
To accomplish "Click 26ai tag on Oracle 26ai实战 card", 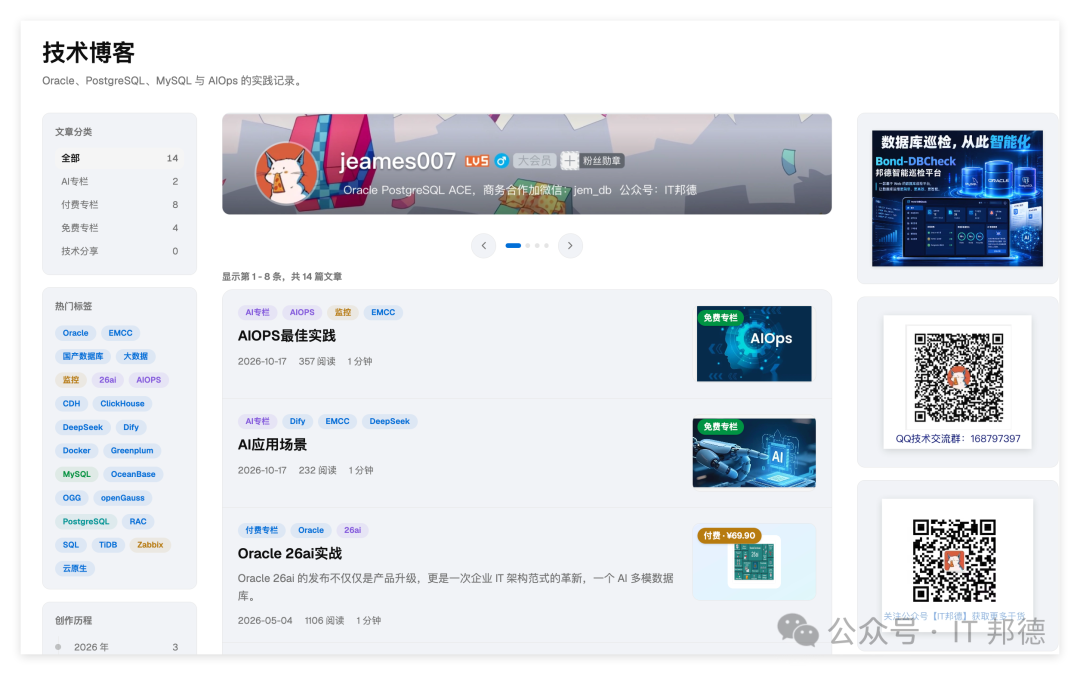I will 353,530.
